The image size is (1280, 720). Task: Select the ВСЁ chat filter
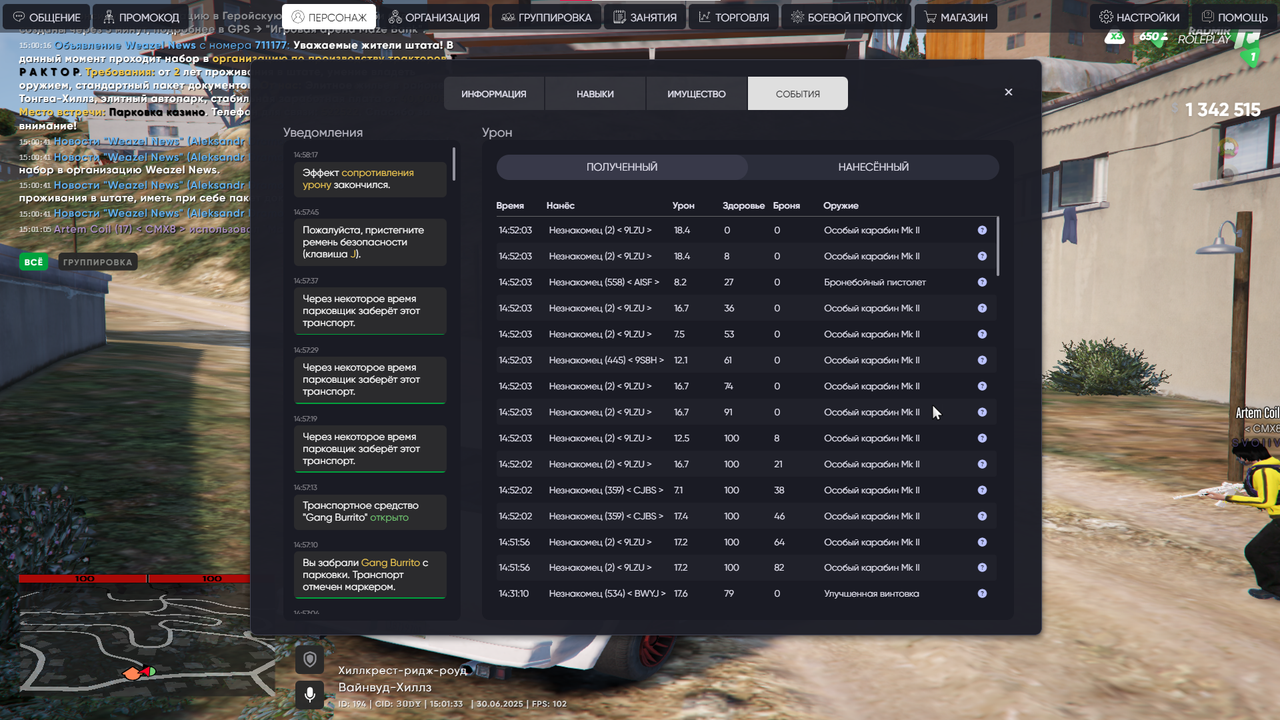click(33, 262)
